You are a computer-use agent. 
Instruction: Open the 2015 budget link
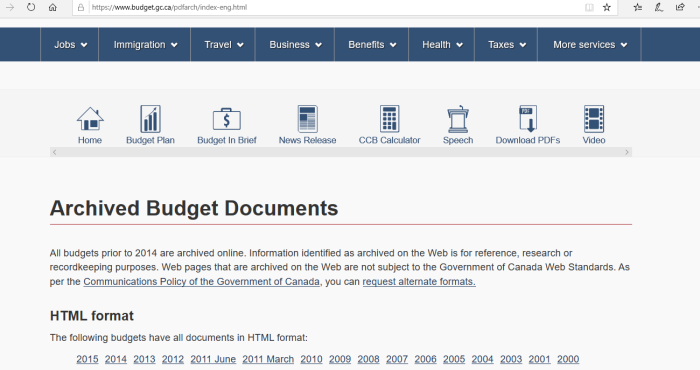pyautogui.click(x=88, y=359)
